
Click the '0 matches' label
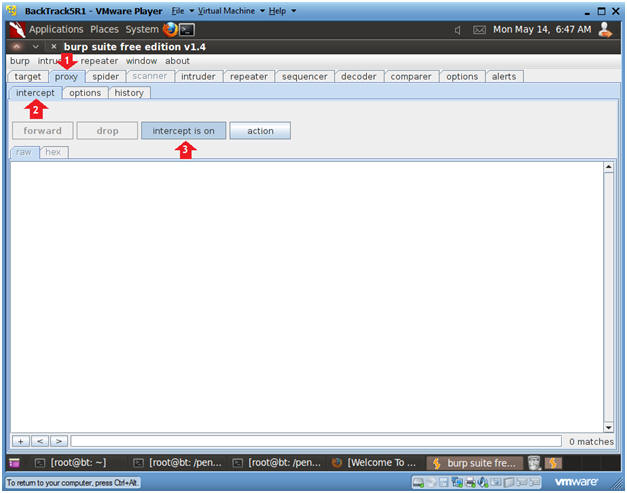(x=591, y=441)
